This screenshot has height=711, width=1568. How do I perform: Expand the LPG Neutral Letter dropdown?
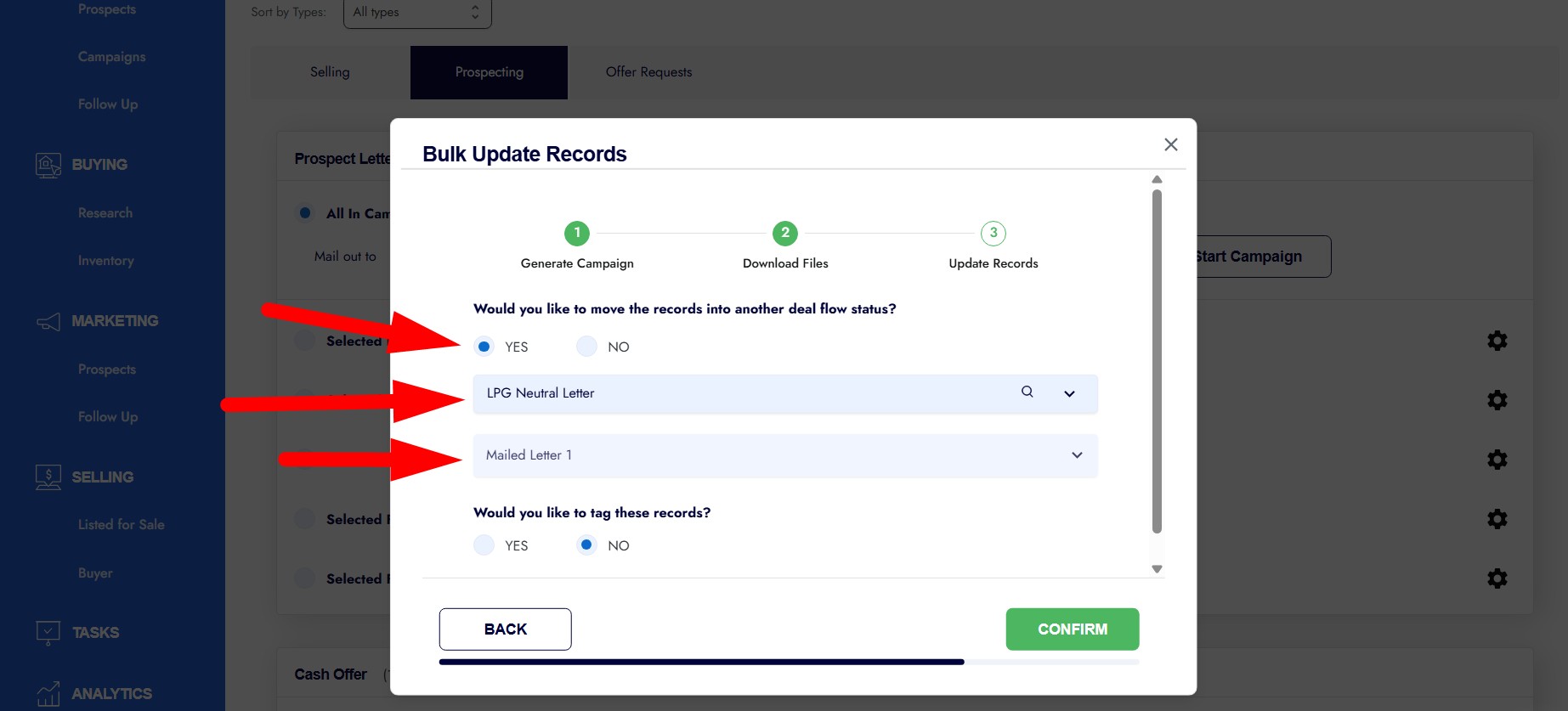(1069, 393)
